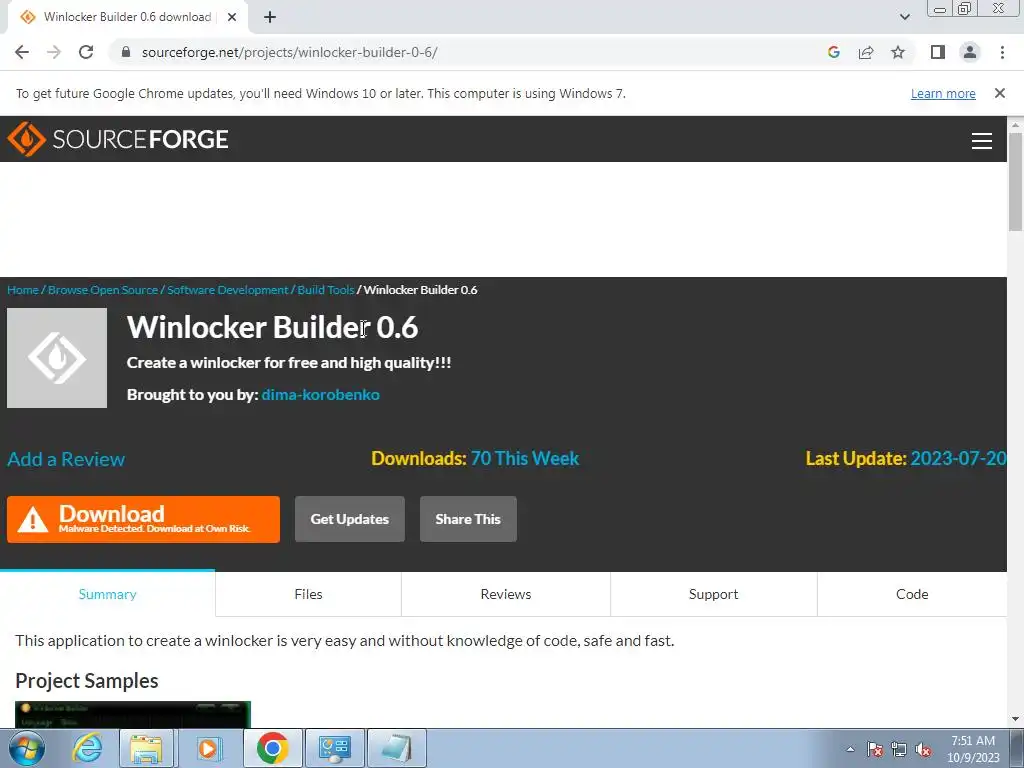1024x768 pixels.
Task: Click the Get Updates button
Action: click(x=349, y=519)
